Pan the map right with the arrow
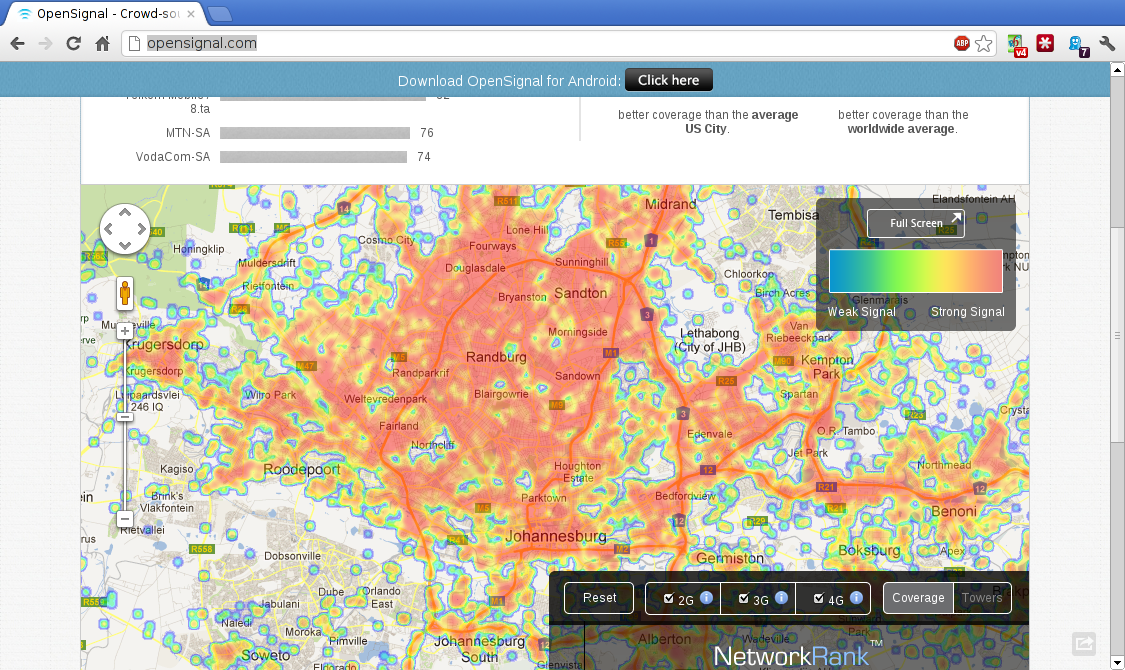 coord(141,229)
